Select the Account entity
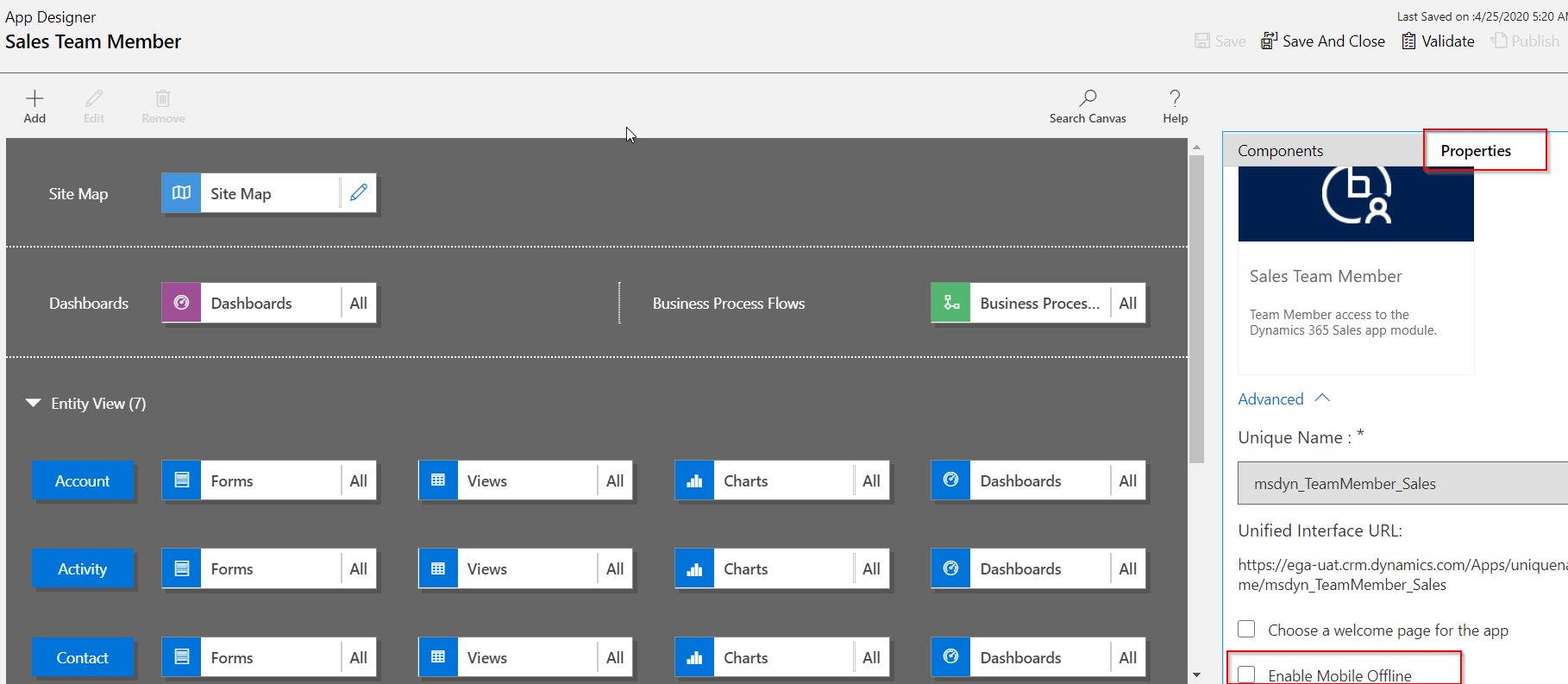1568x684 pixels. click(83, 480)
